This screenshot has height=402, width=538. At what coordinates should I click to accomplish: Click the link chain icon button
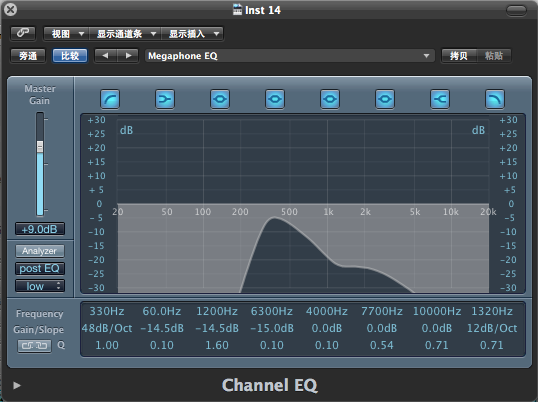coord(23,33)
